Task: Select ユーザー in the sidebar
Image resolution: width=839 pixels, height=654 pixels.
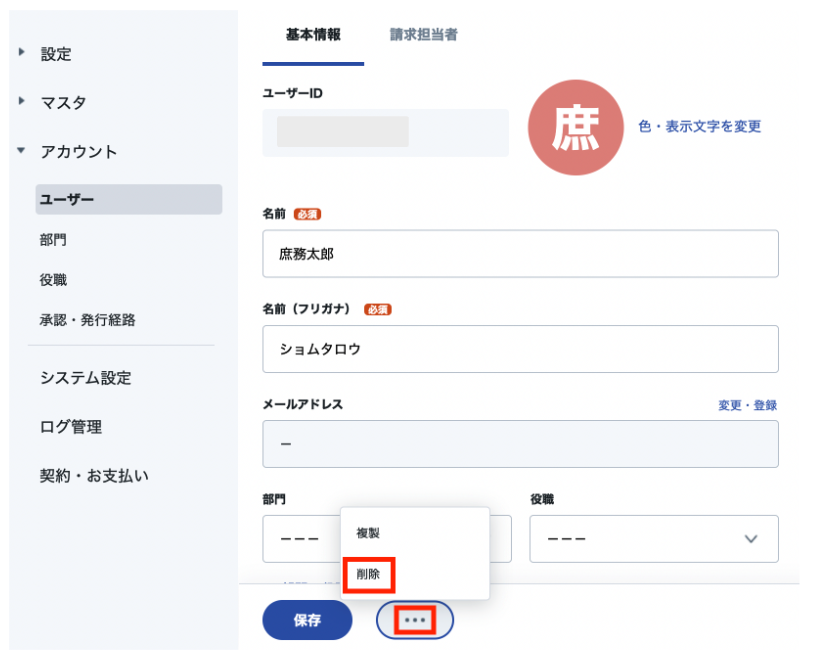Action: (129, 200)
